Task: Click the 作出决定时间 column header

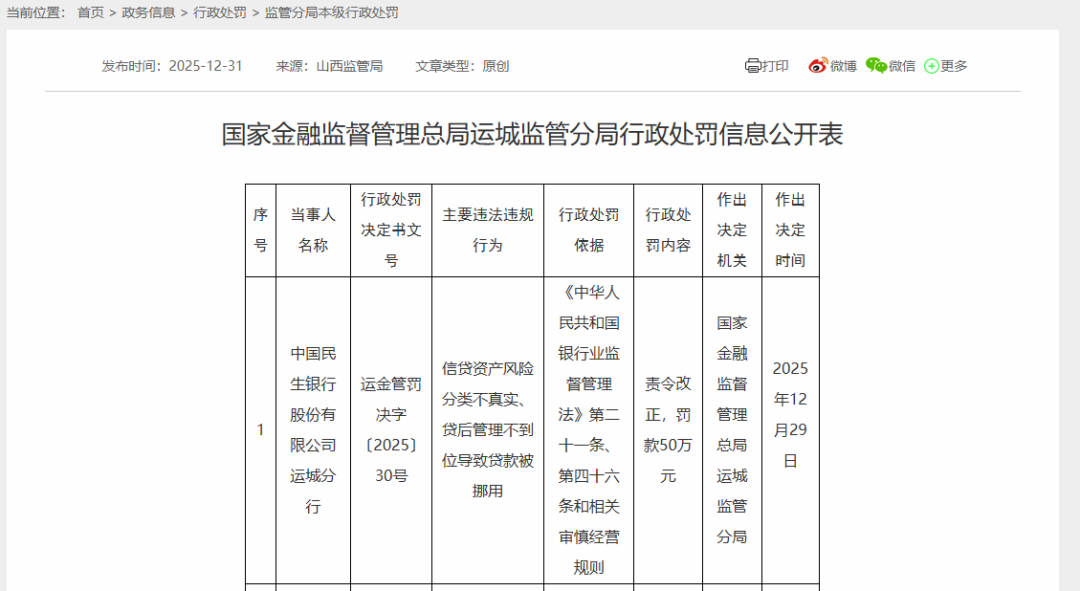Action: (790, 230)
